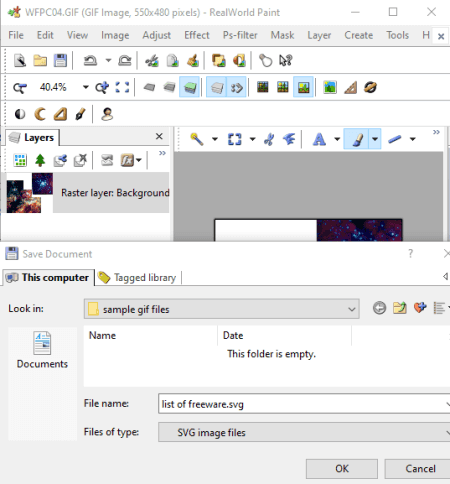Open the Mask menu
Viewport: 450px width, 484px height.
coord(282,35)
